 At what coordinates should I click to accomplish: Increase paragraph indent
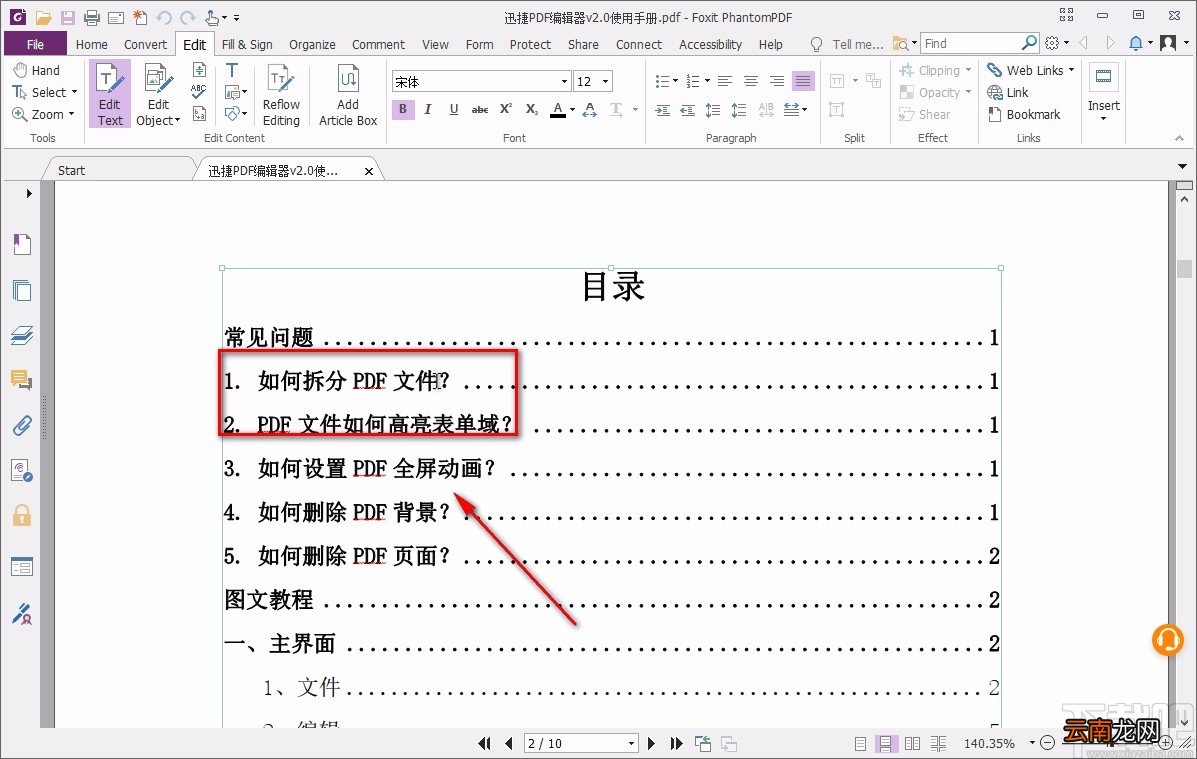pyautogui.click(x=662, y=110)
